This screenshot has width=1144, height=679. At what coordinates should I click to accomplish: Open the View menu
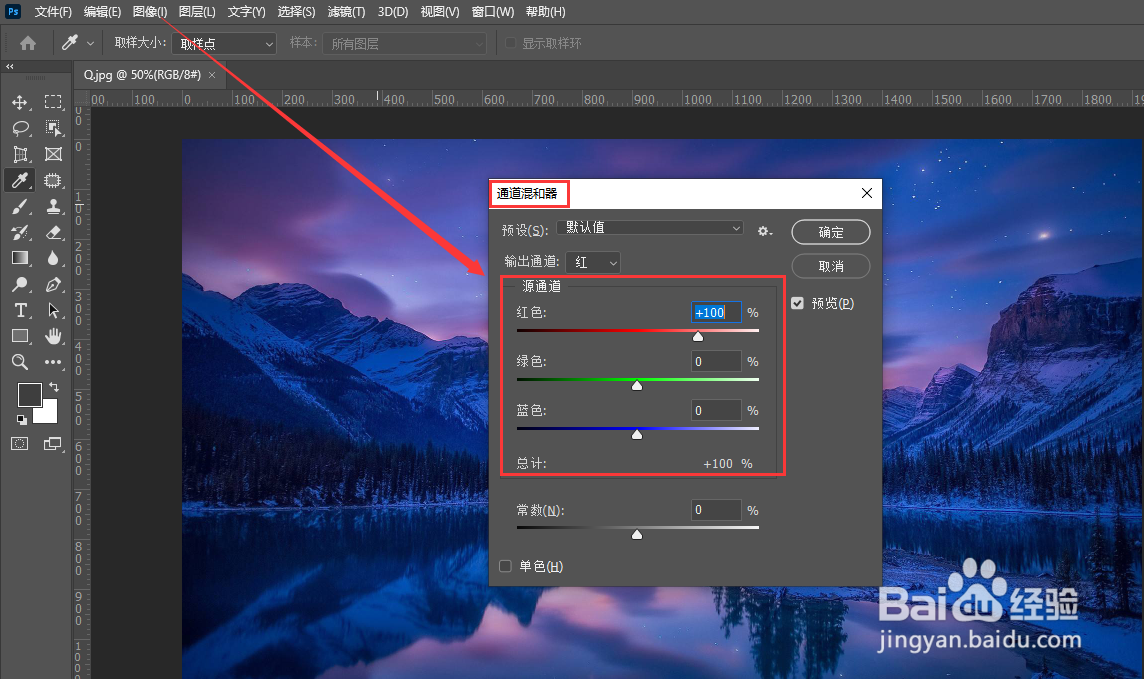click(x=440, y=12)
